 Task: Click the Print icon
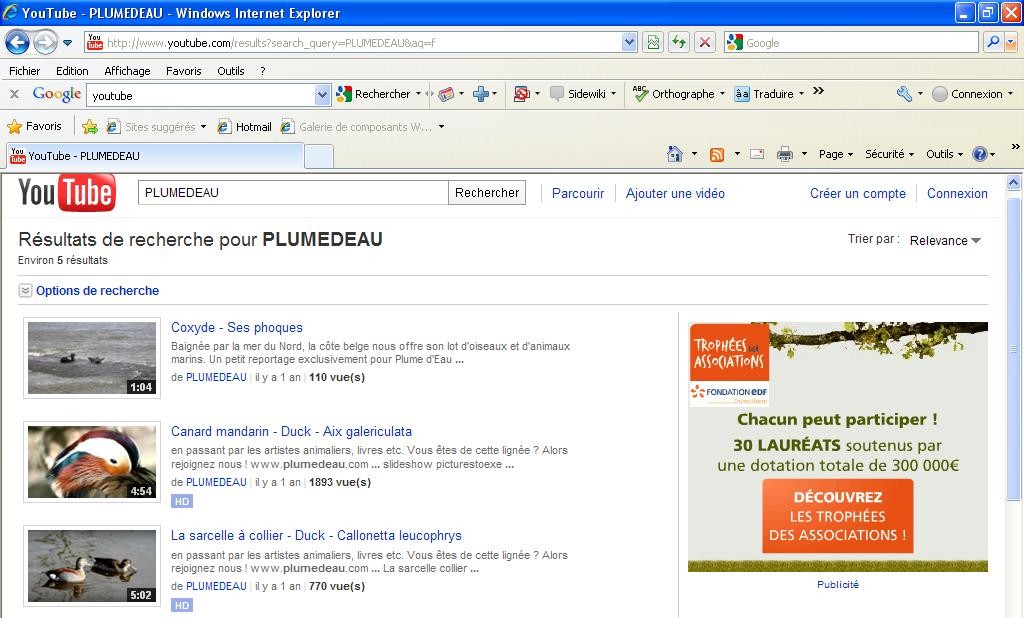(784, 154)
